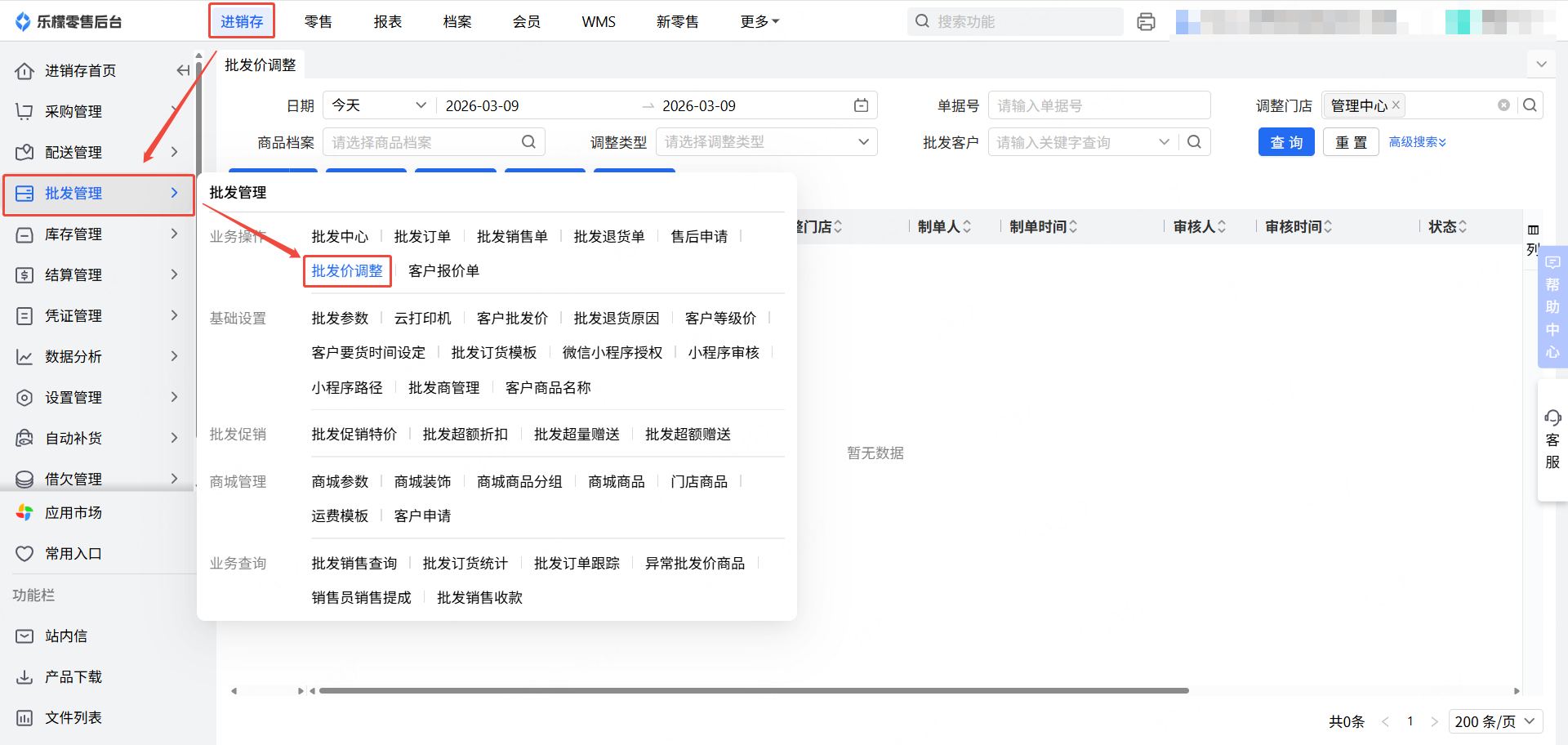Focus the 搜索功能 search box
Screen dimensions: 1568x745
1015,22
